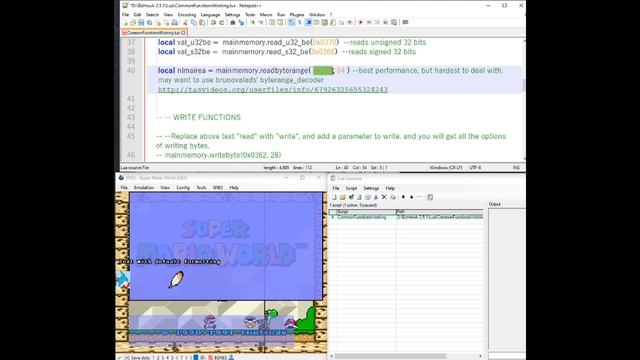Open BizHawk SNES menu
This screenshot has width=640, height=360.
point(218,188)
